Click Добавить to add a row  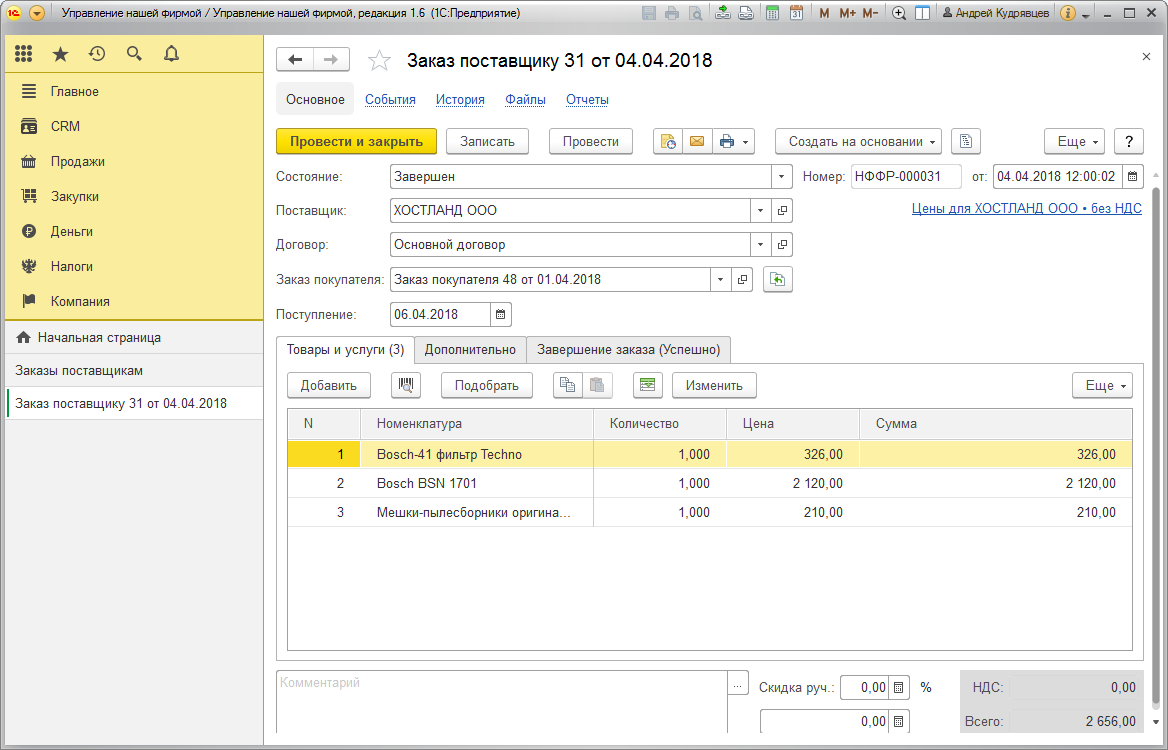328,385
